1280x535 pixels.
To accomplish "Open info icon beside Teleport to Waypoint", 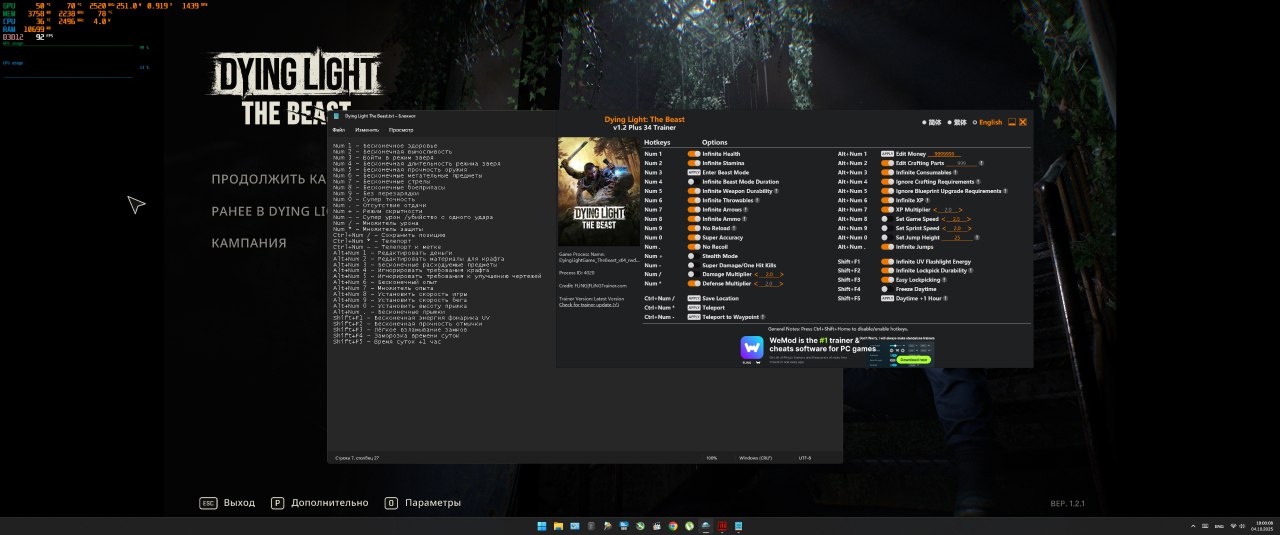I will pos(763,317).
